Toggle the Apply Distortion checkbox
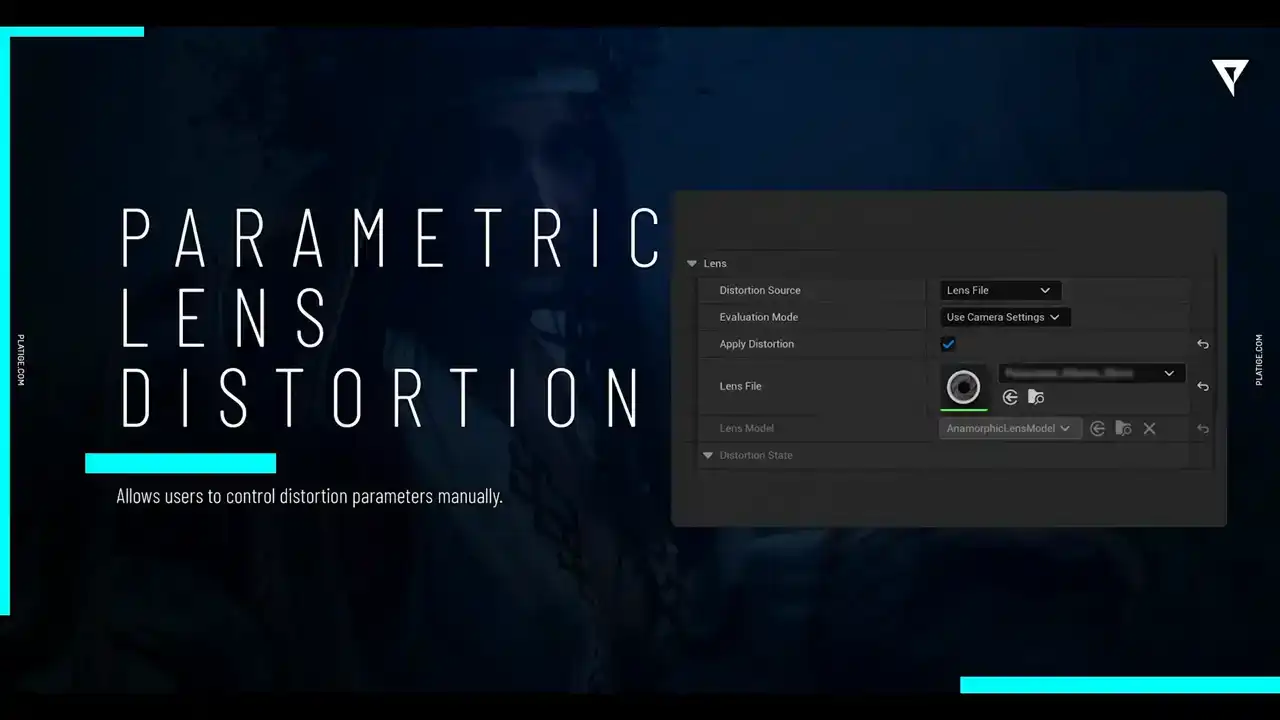 coord(948,344)
